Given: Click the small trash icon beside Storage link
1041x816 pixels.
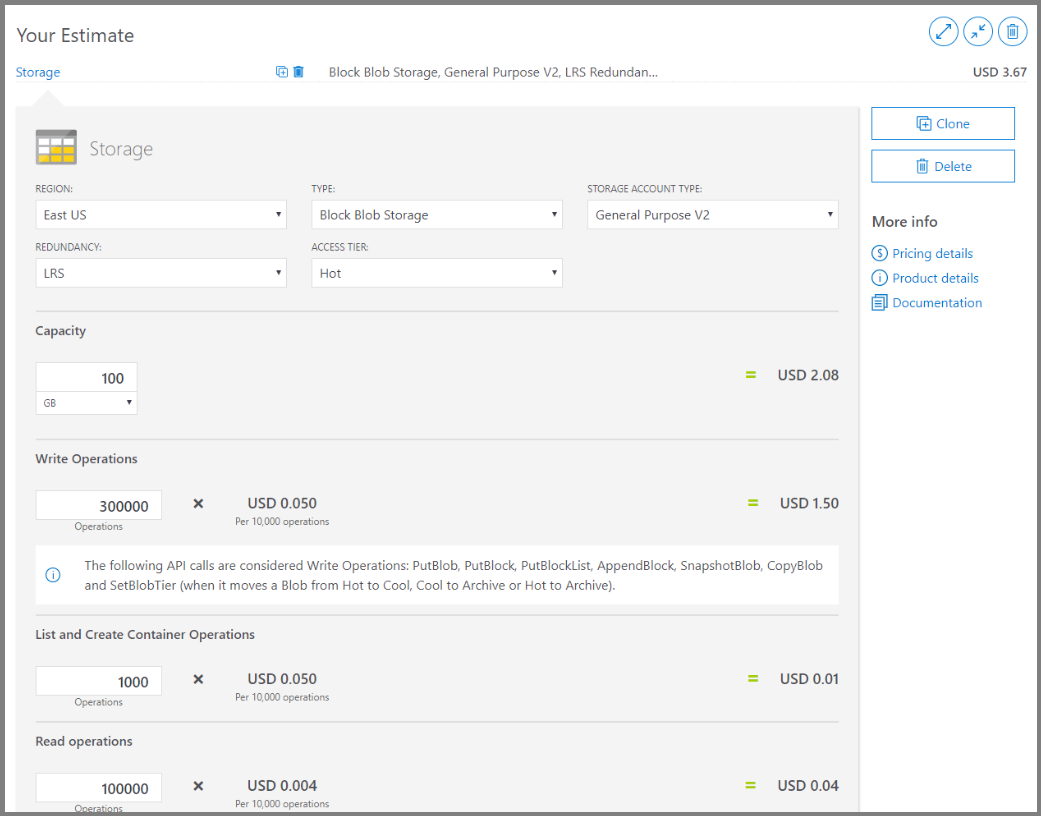Looking at the screenshot, I should [x=299, y=72].
